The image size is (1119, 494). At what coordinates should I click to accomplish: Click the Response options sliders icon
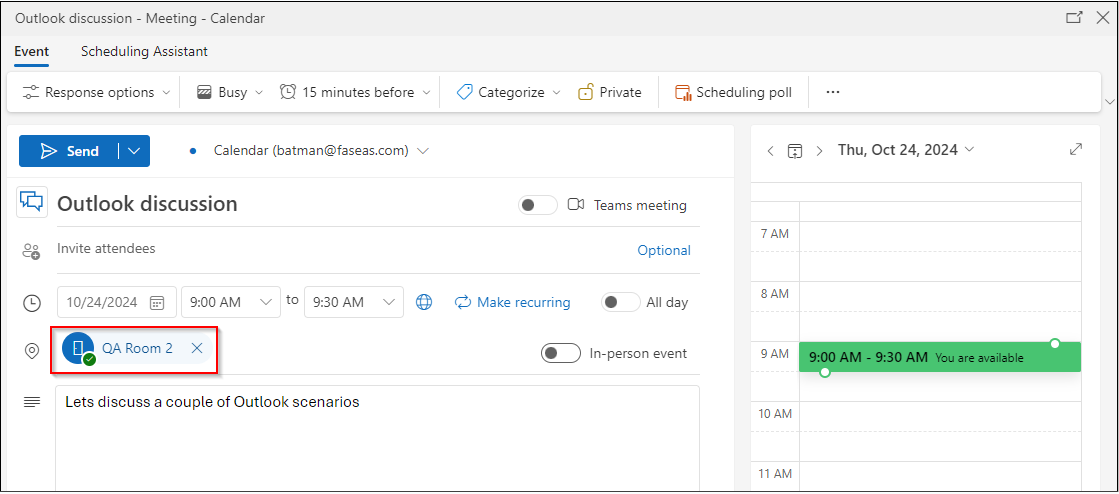tap(31, 92)
